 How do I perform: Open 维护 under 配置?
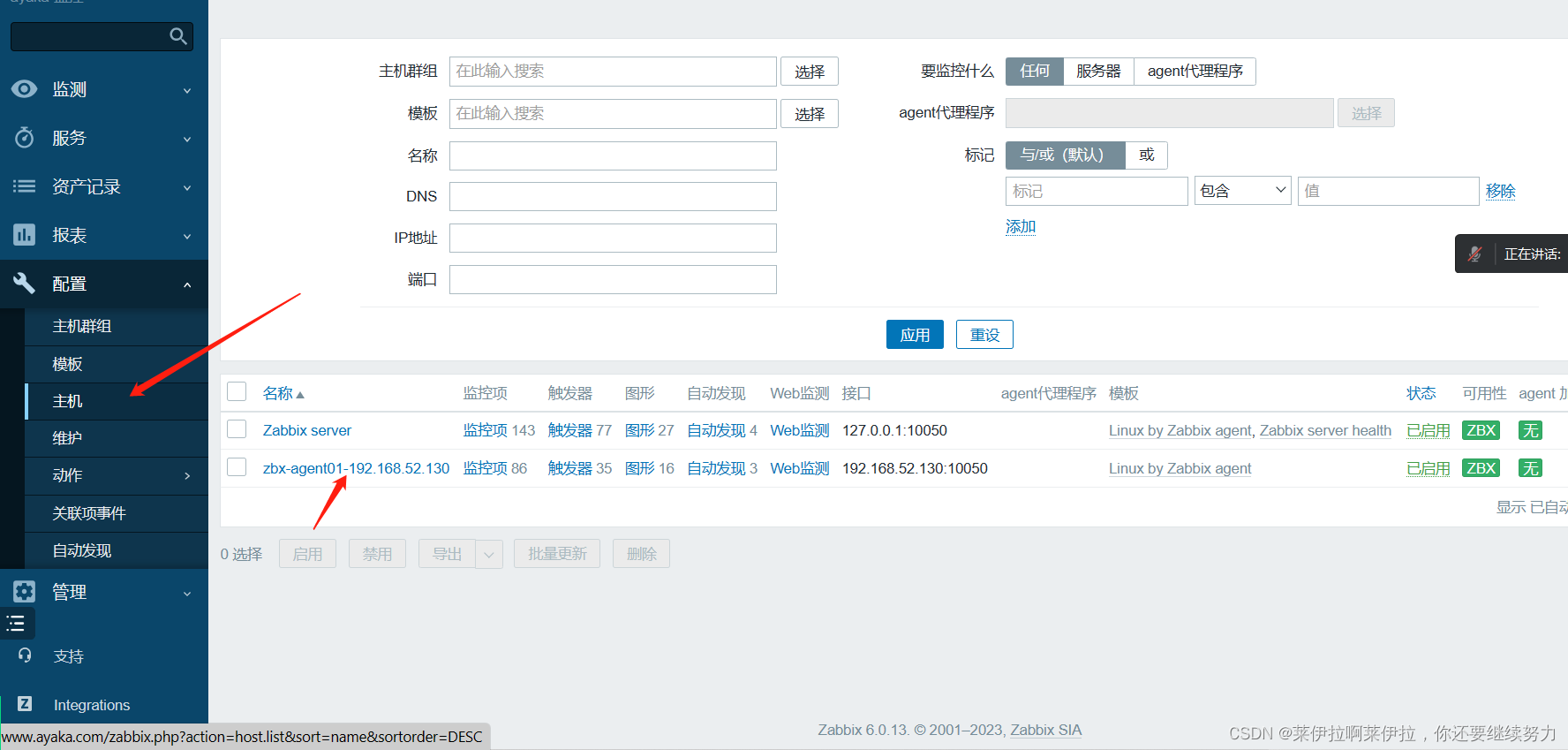67,438
